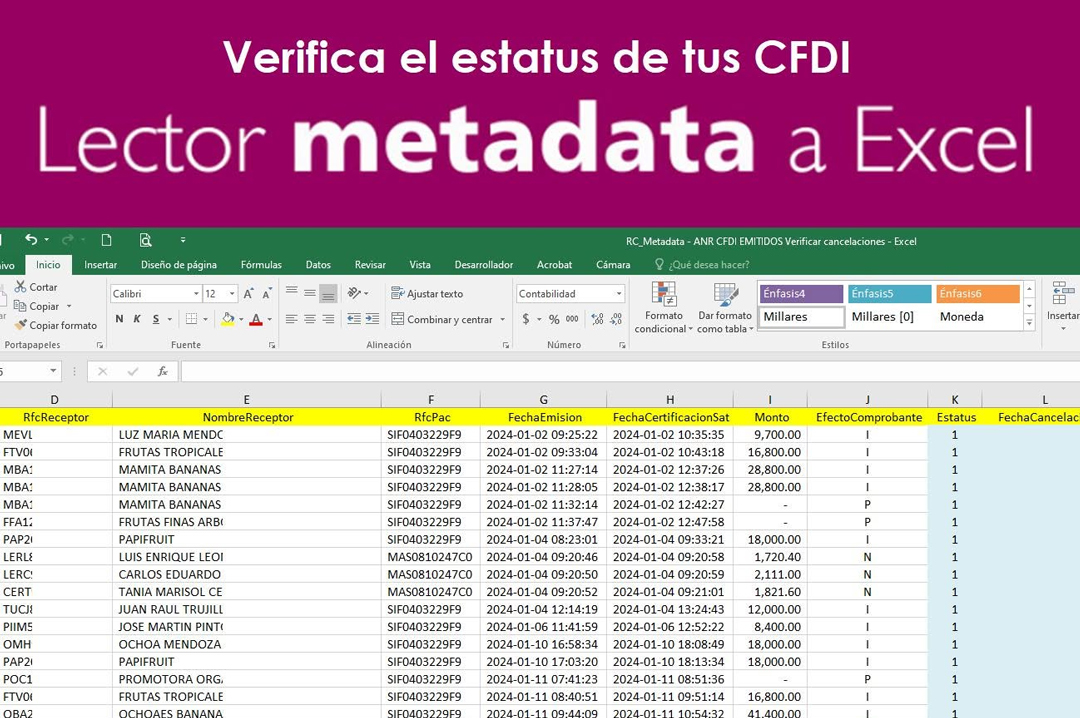Increase font size with larger A
Viewport: 1080px width, 718px height.
click(248, 294)
